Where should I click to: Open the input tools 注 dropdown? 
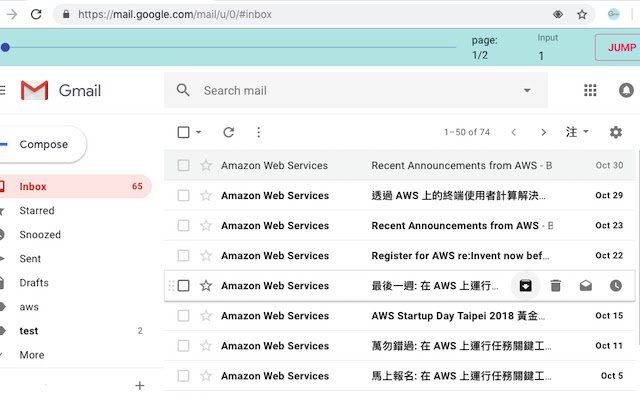click(577, 132)
